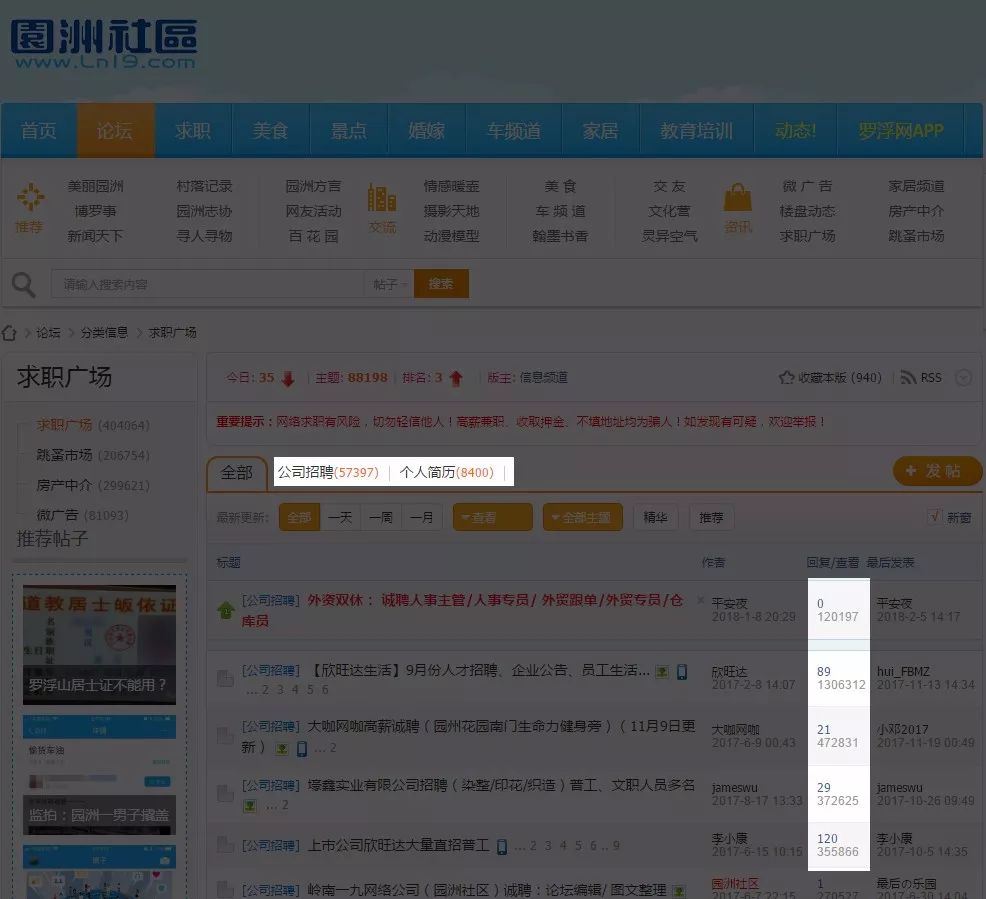Click the home icon in breadcrumb

pyautogui.click(x=9, y=333)
